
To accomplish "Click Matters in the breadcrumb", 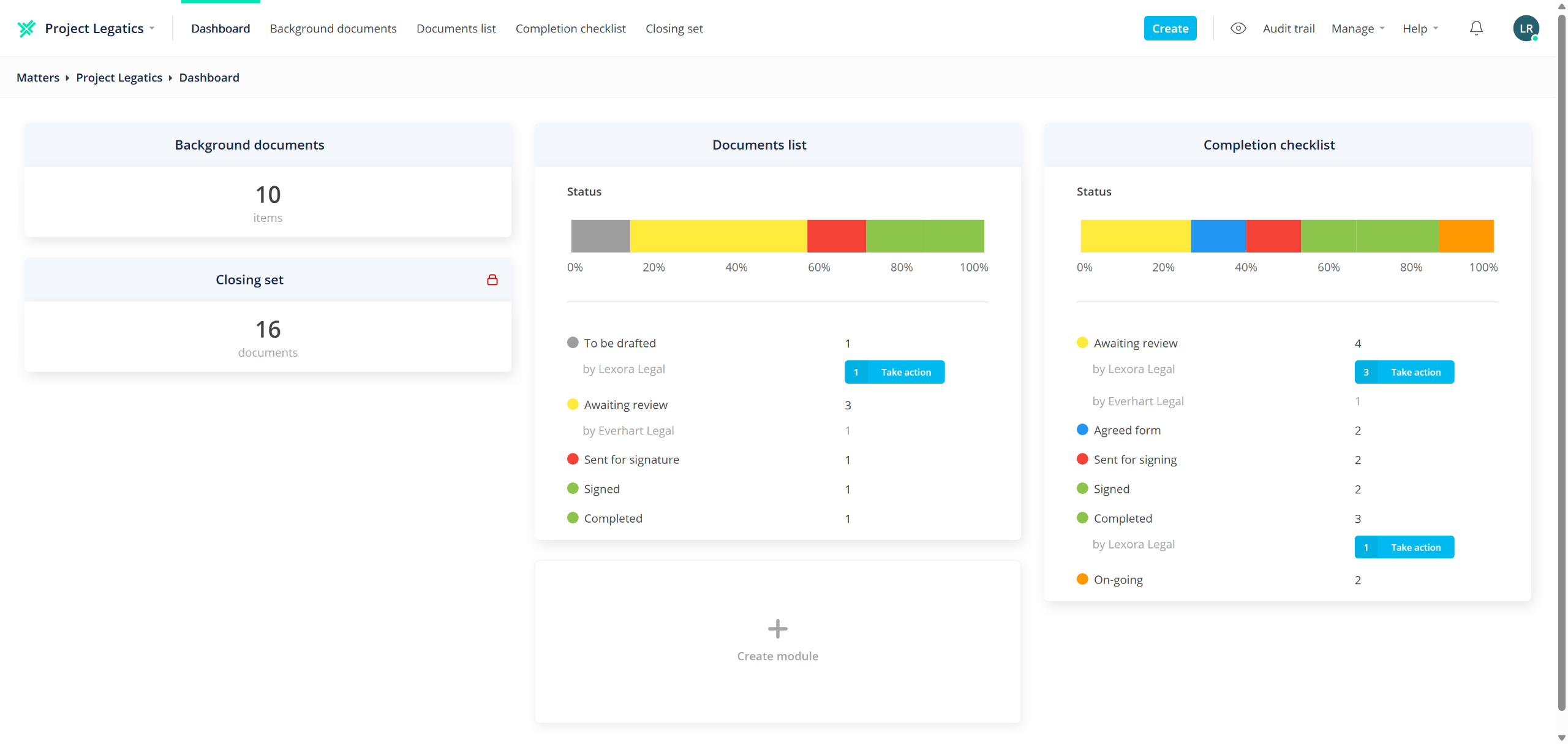I will click(38, 77).
